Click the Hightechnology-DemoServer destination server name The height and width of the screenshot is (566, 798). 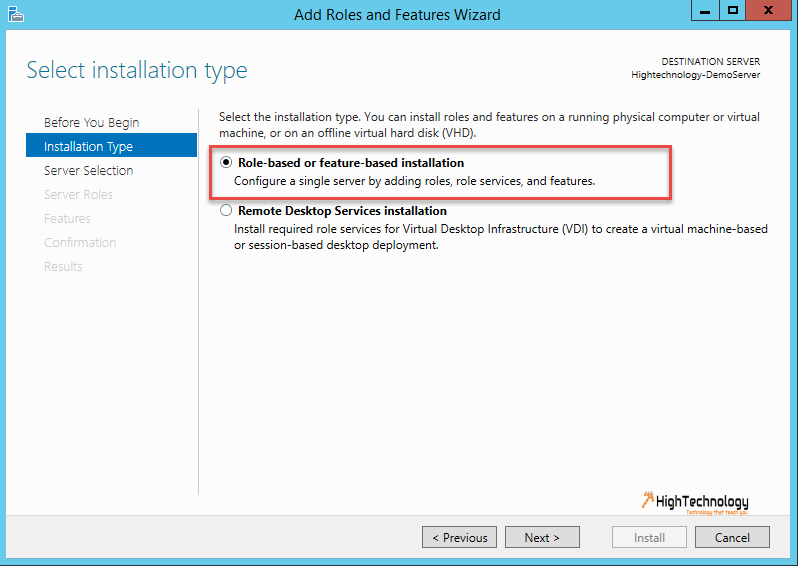(x=696, y=75)
